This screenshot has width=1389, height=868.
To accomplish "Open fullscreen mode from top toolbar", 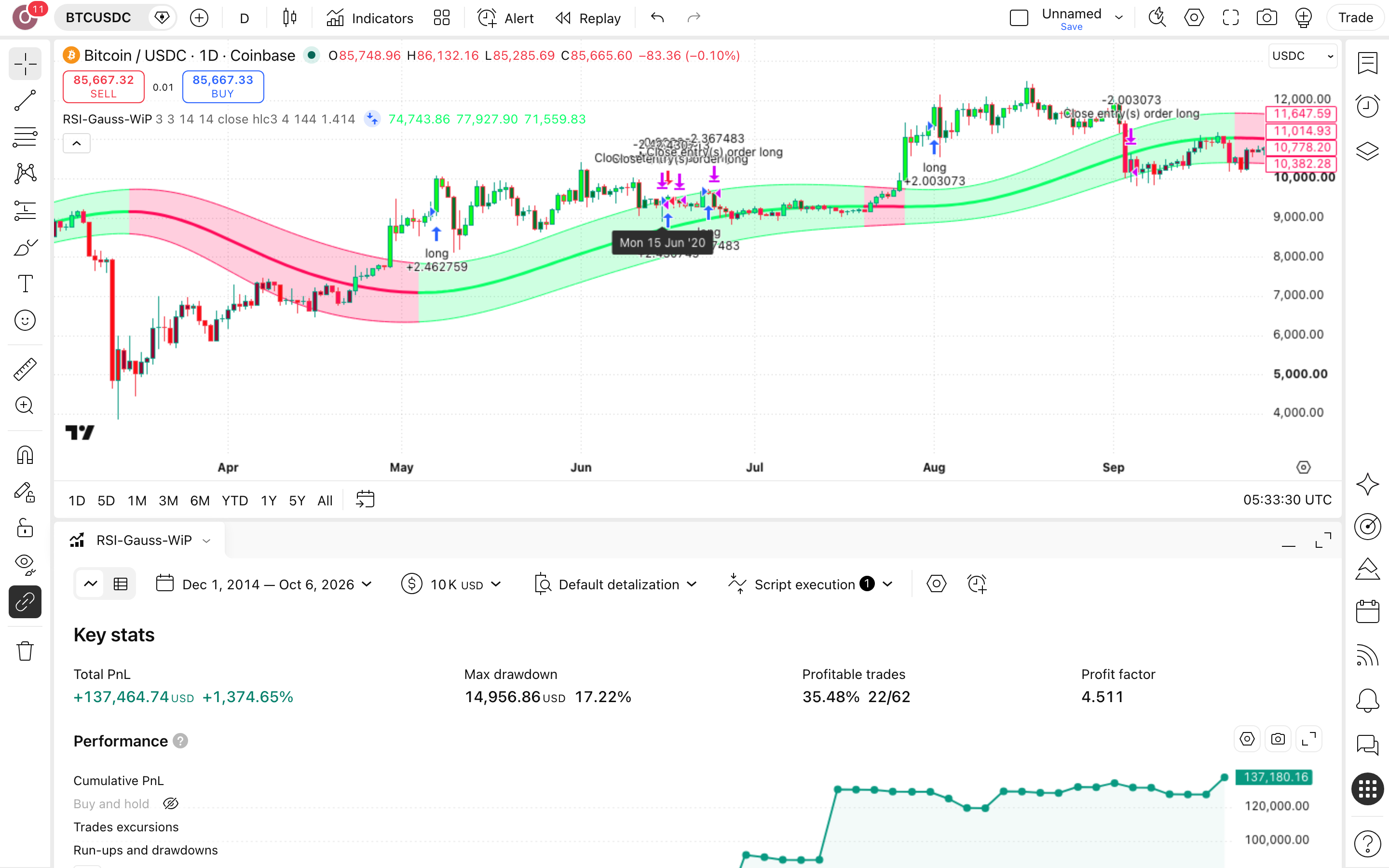I will (x=1230, y=18).
